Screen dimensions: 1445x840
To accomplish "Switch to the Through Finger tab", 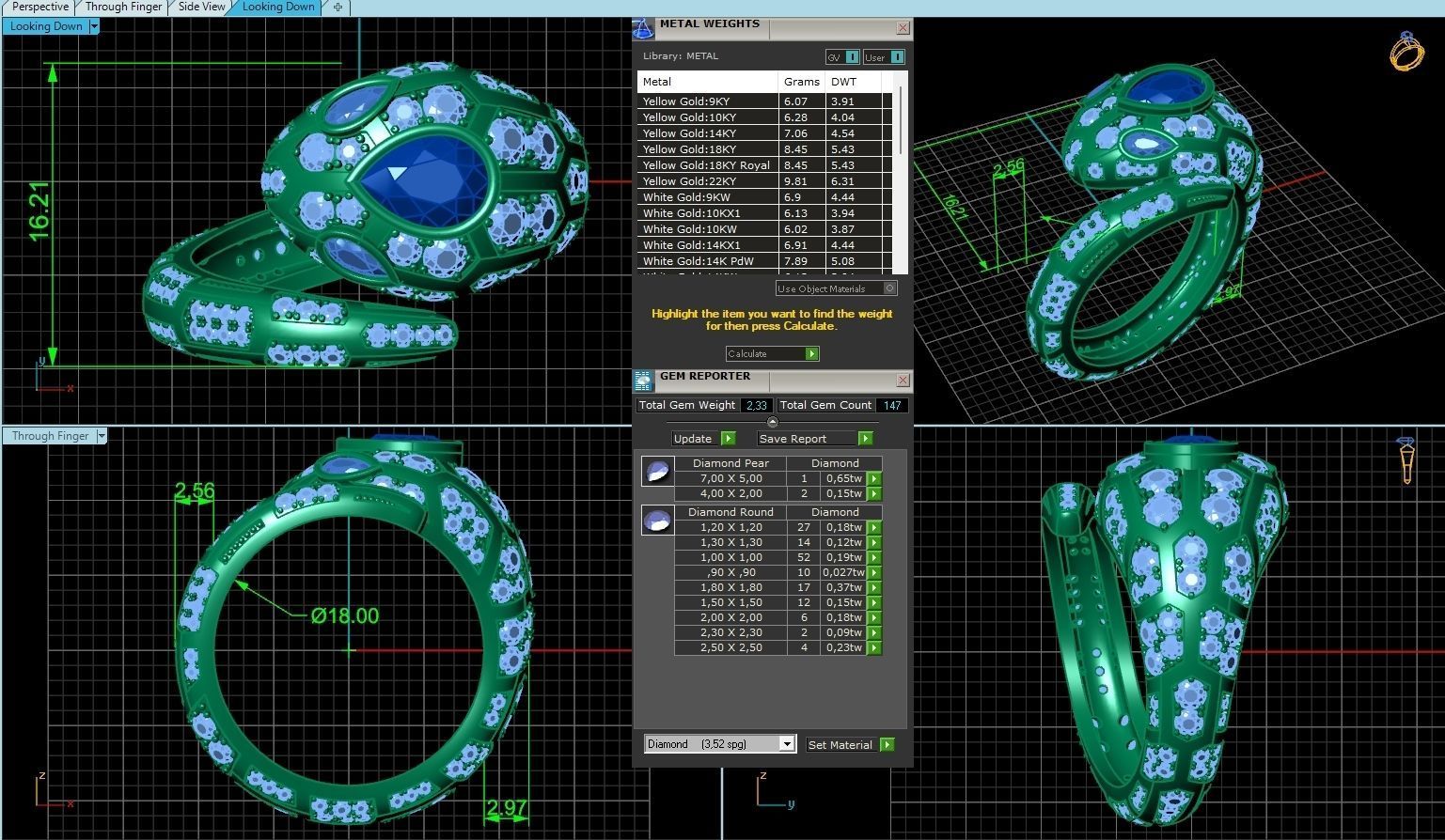I will click(123, 7).
